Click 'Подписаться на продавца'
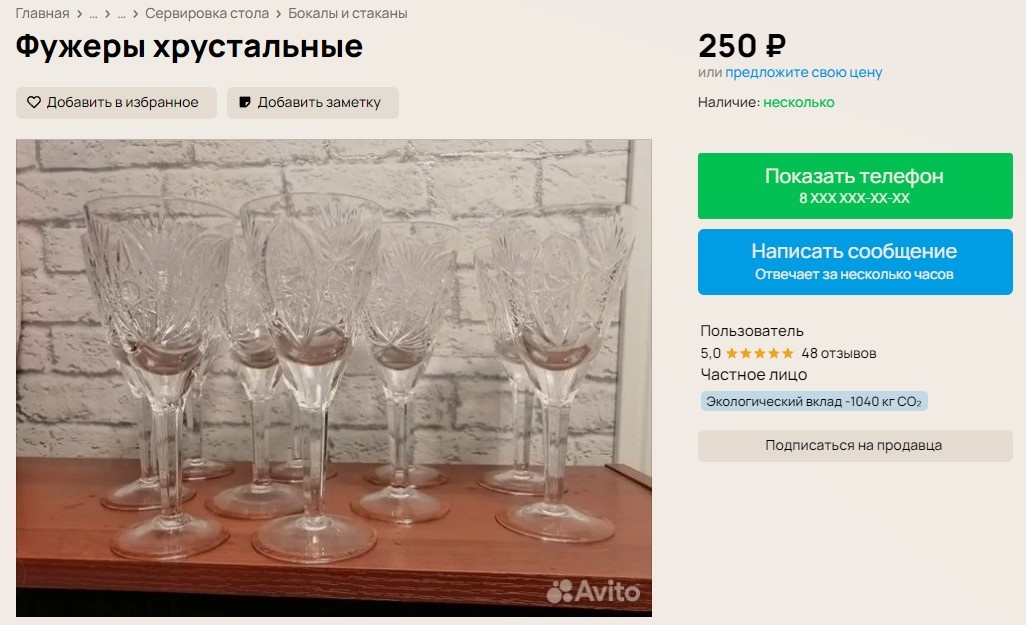The width and height of the screenshot is (1026, 625). pos(854,445)
